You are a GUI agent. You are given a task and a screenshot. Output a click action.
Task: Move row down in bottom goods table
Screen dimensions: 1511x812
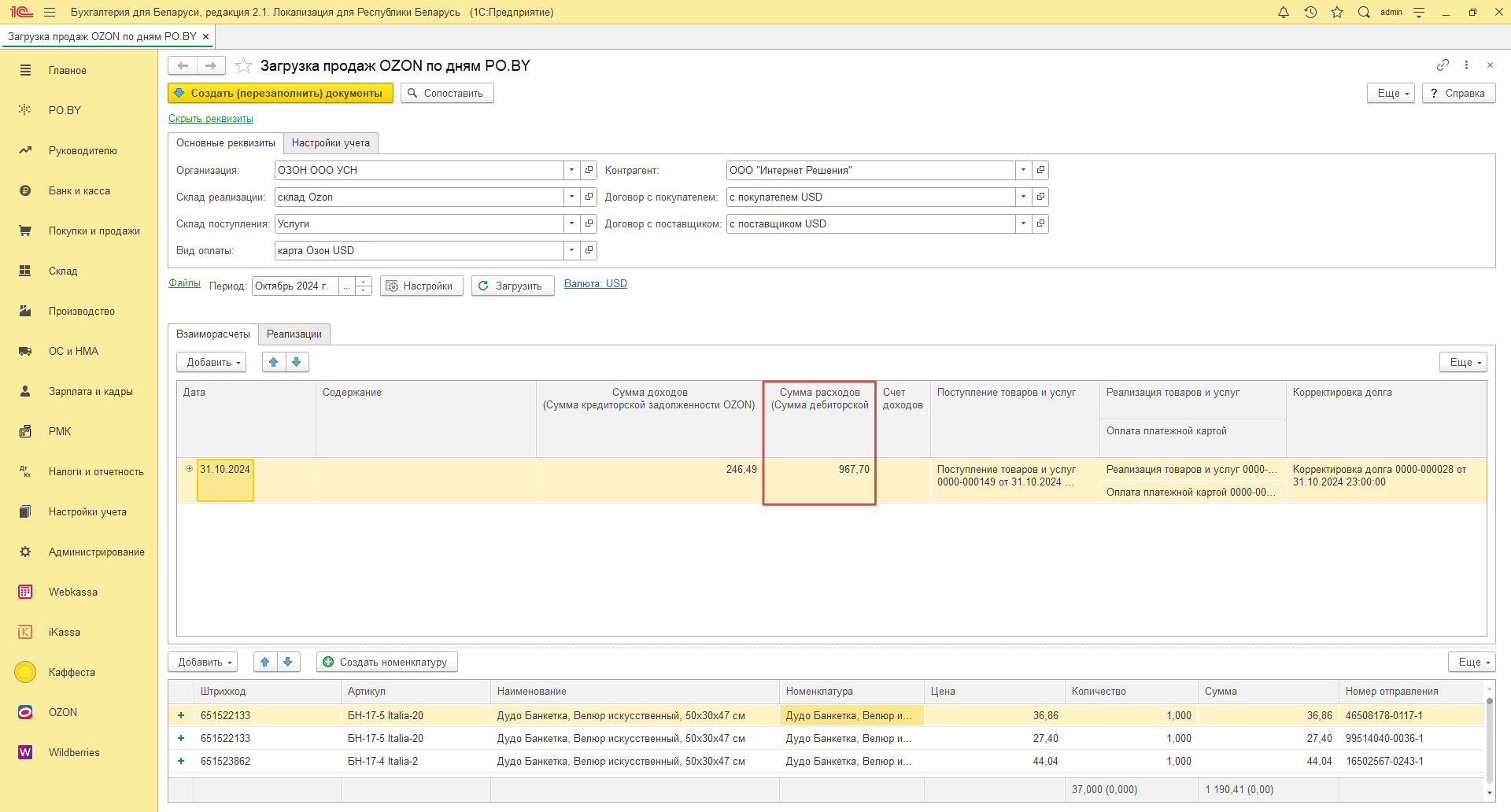(x=288, y=662)
